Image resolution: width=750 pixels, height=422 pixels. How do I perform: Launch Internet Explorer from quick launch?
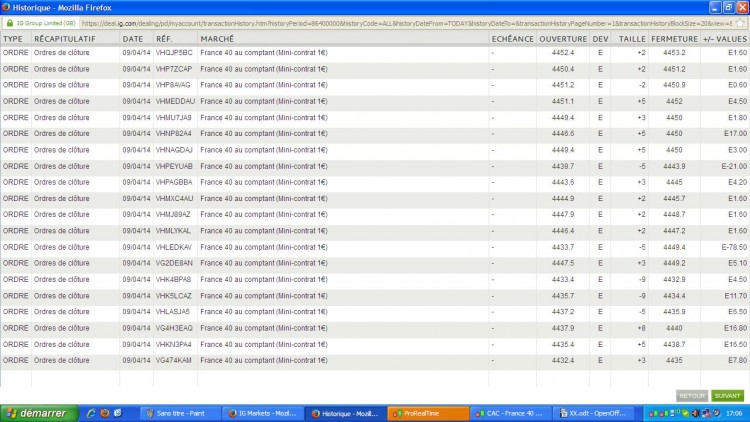tap(91, 413)
